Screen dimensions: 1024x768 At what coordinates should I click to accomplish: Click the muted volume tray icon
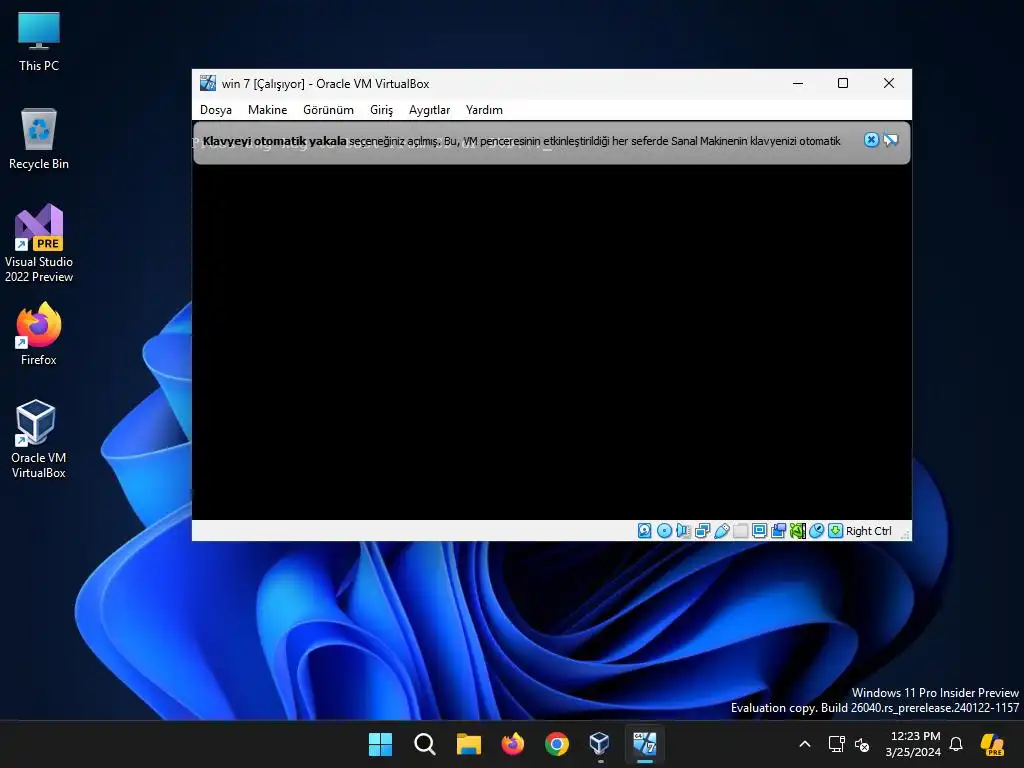[x=862, y=744]
